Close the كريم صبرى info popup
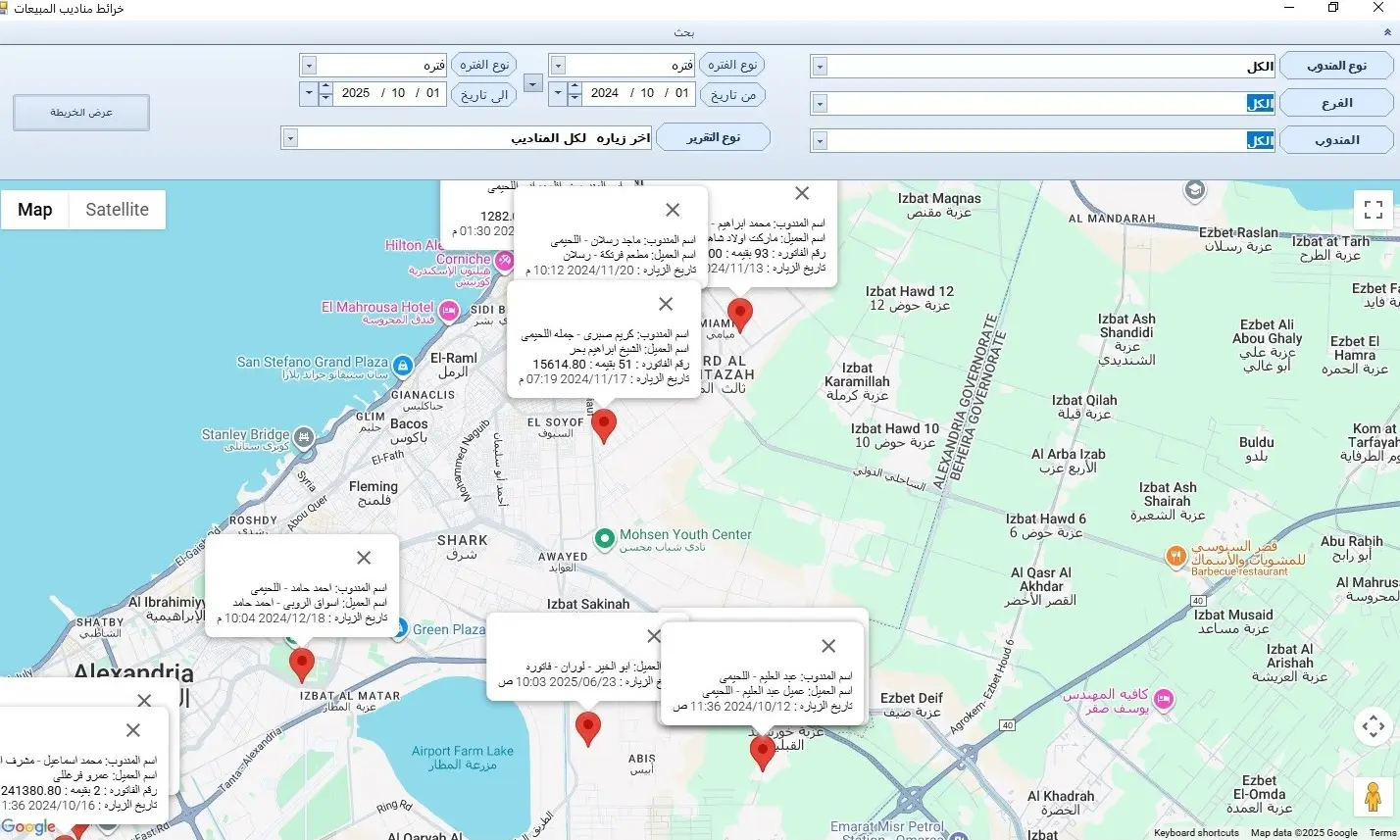Image resolution: width=1400 pixels, height=840 pixels. [666, 304]
